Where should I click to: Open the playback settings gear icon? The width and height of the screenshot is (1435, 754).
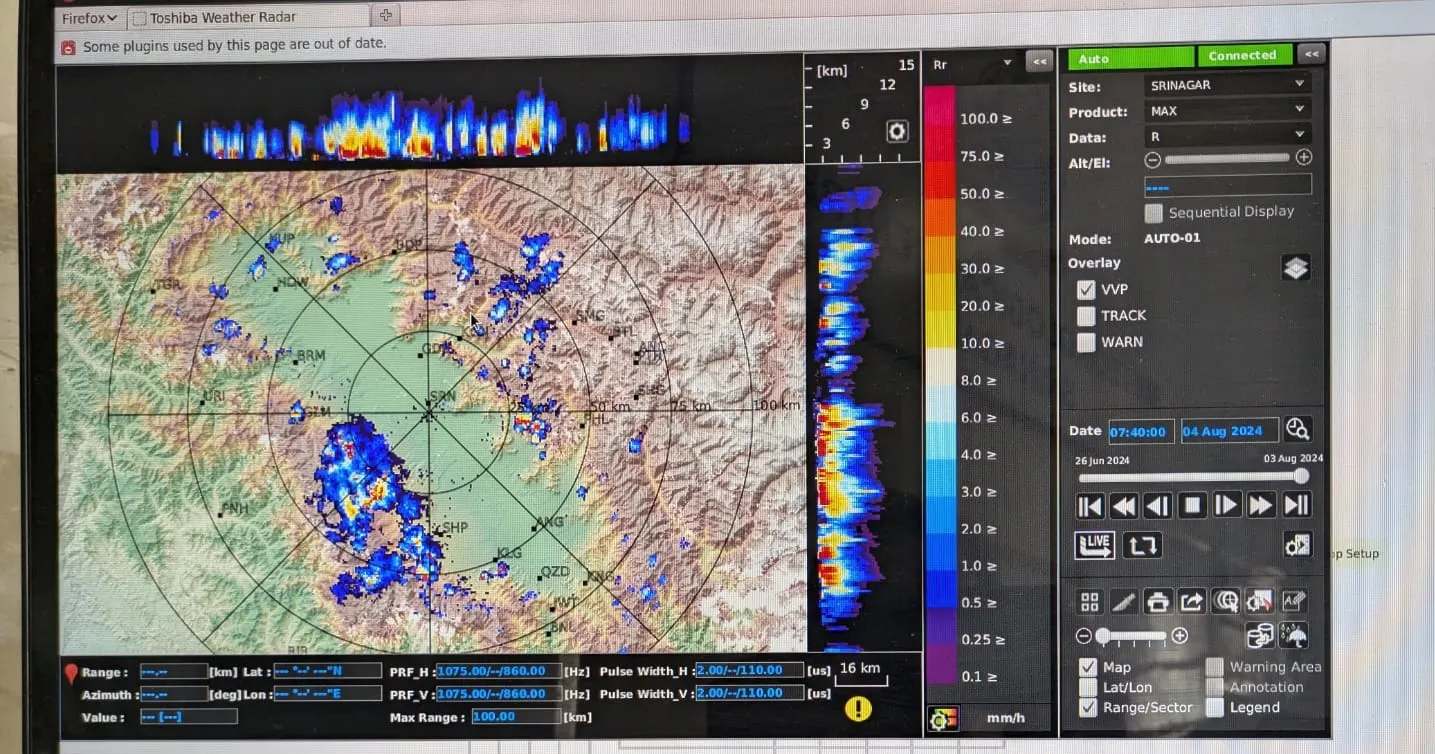(x=1297, y=545)
